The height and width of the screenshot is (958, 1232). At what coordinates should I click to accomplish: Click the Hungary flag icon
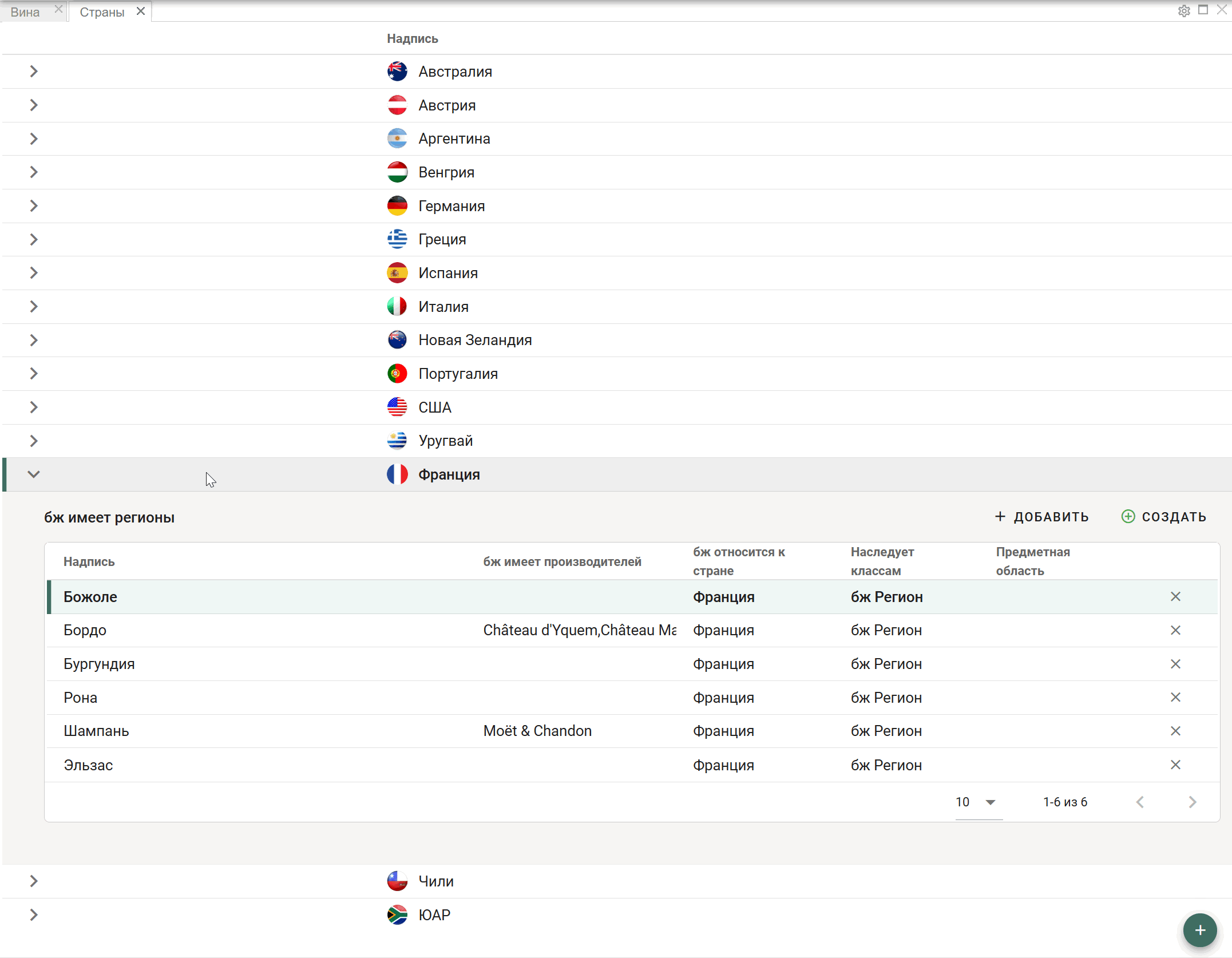(397, 172)
